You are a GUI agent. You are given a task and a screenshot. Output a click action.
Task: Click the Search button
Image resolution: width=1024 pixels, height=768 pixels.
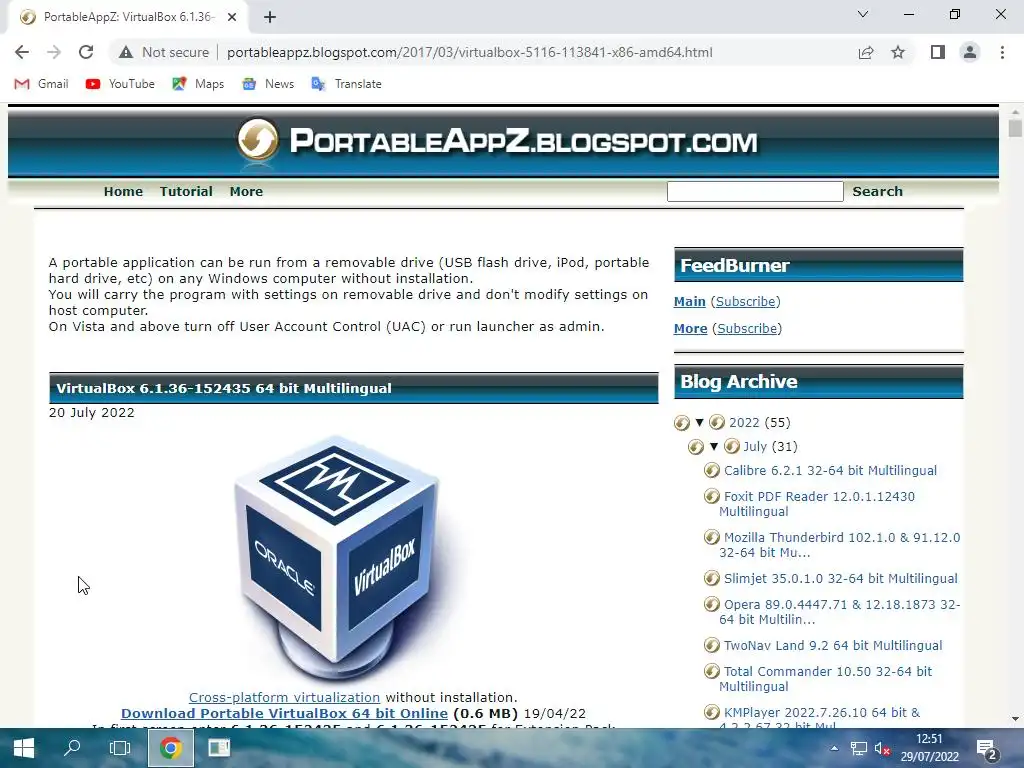coord(877,191)
